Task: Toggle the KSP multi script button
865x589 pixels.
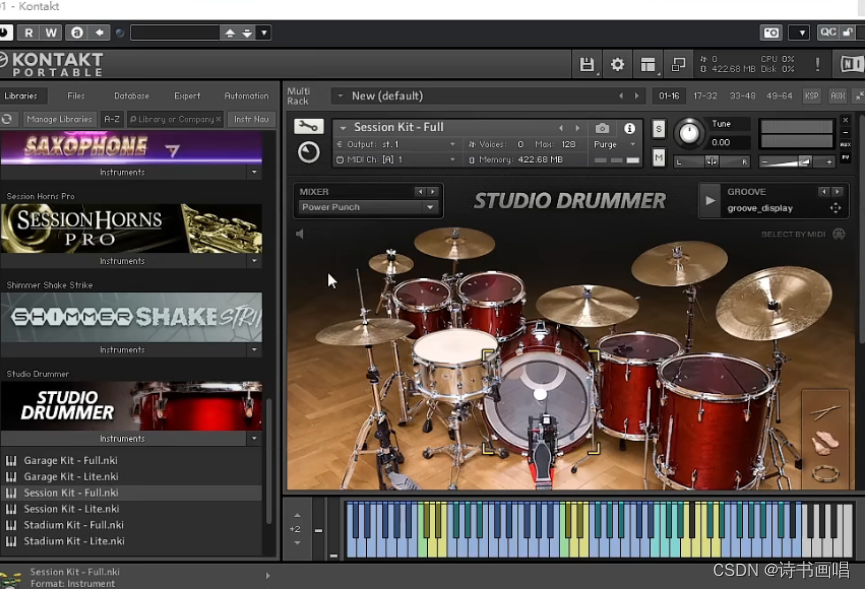Action: click(811, 96)
